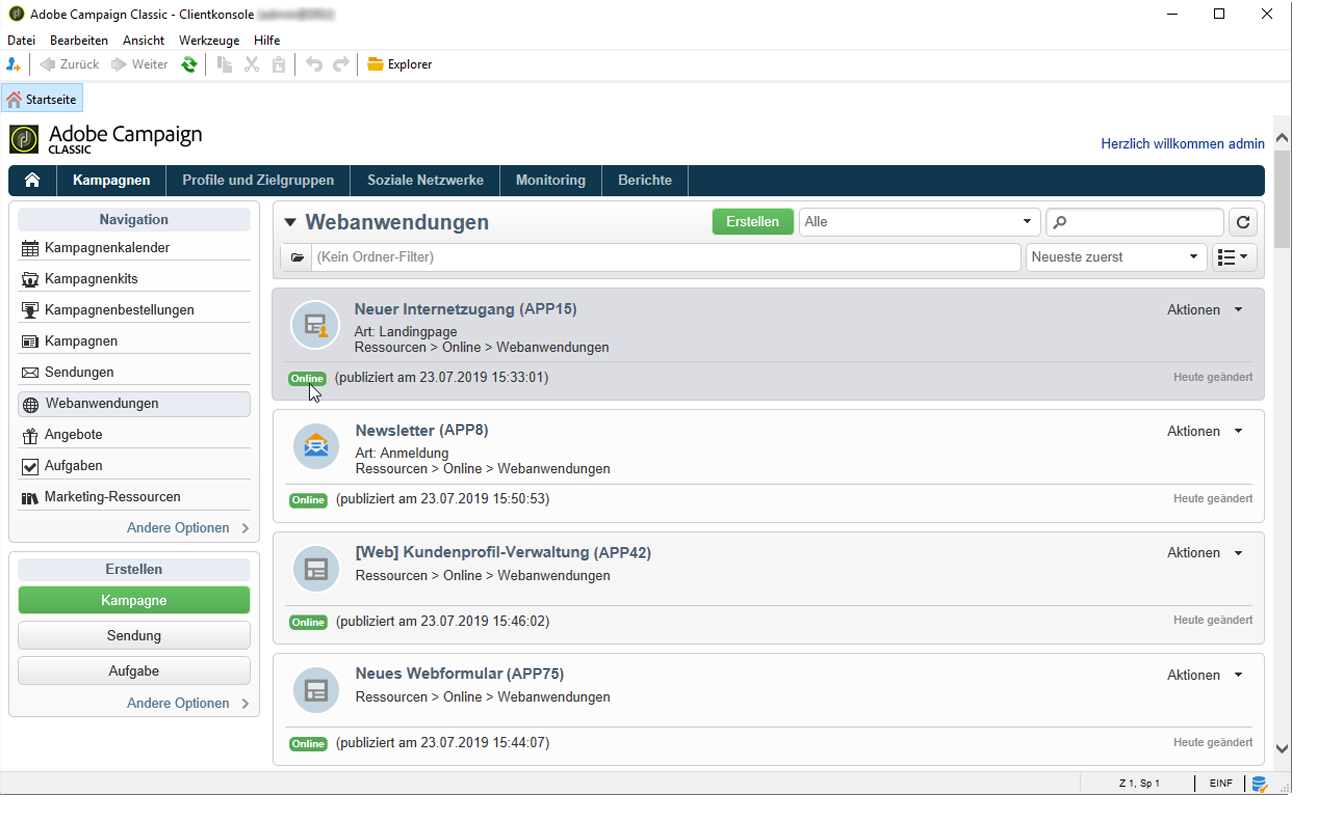
Task: Click the Aufgabe create button
Action: [134, 671]
